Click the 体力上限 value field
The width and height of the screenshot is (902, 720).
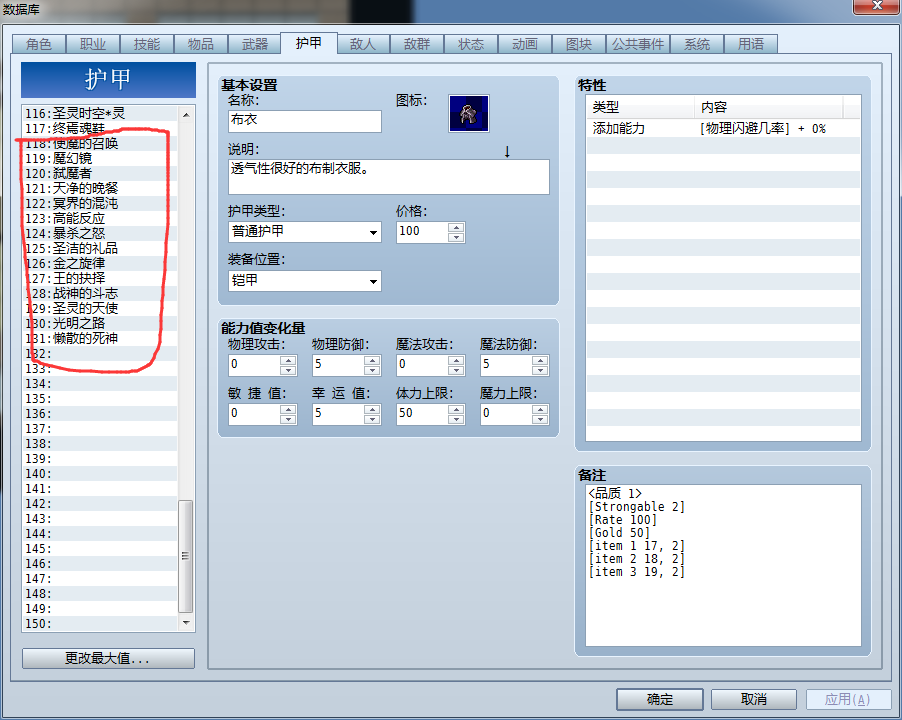422,413
